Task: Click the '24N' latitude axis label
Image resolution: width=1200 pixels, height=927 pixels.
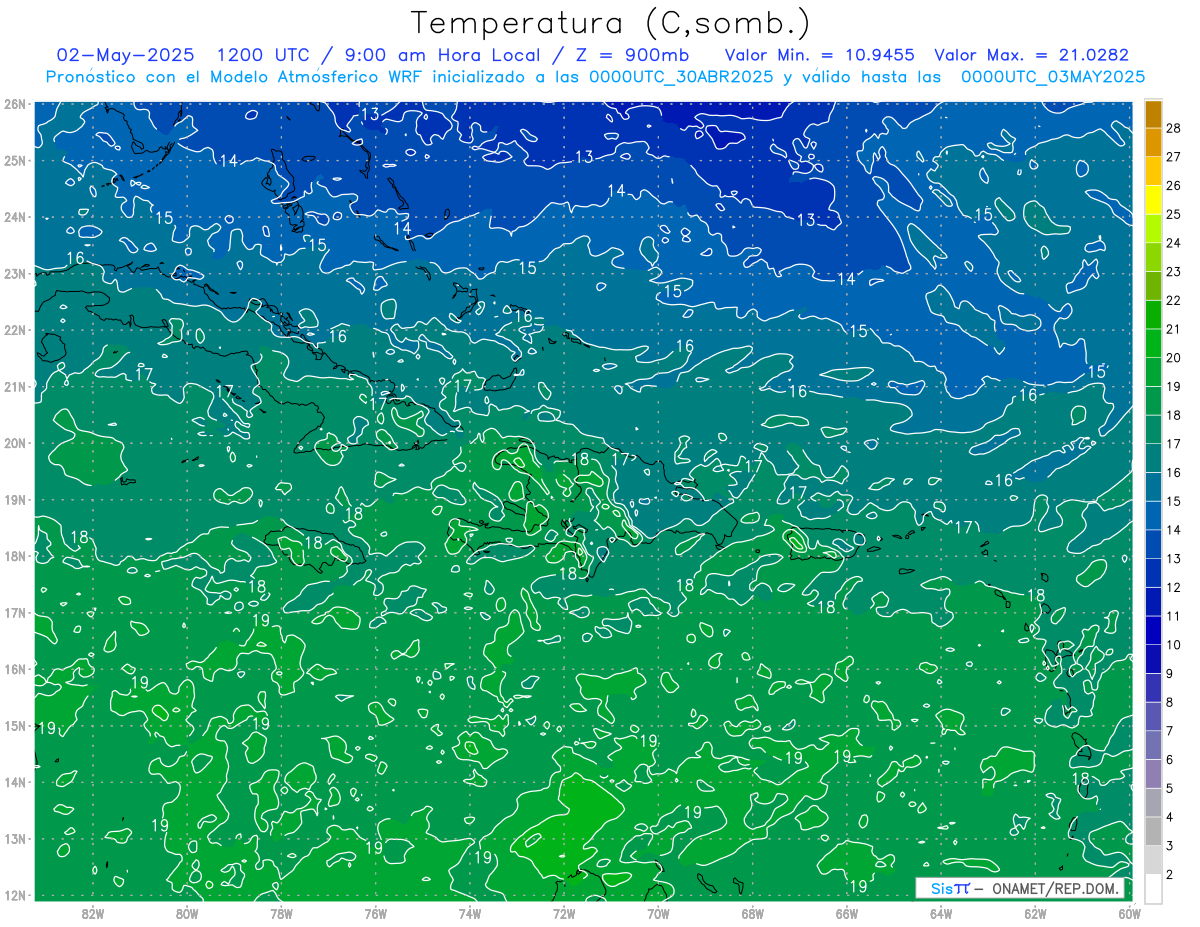Action: coord(15,217)
